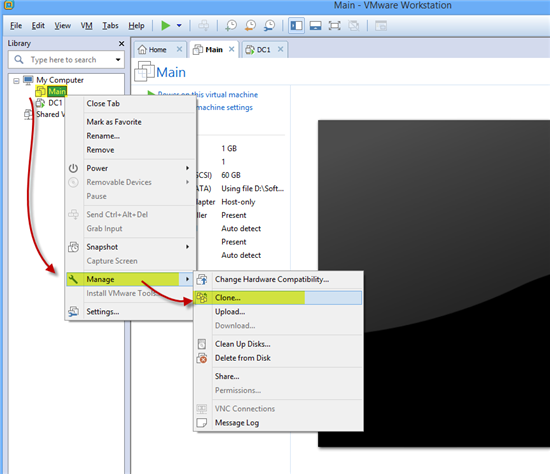The image size is (550, 474).
Task: Choose Clean Up Disks in the submenu
Action: click(278, 344)
